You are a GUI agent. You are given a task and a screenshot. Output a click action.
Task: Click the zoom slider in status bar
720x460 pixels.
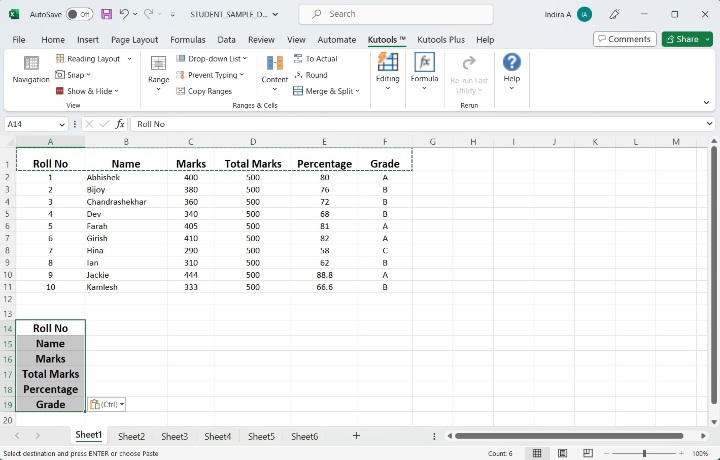(x=643, y=453)
